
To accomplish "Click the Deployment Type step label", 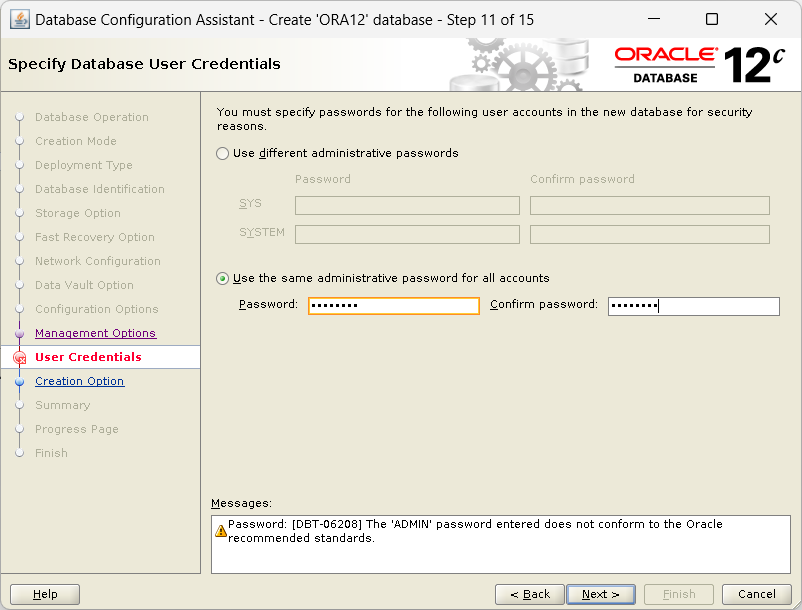I will [83, 165].
